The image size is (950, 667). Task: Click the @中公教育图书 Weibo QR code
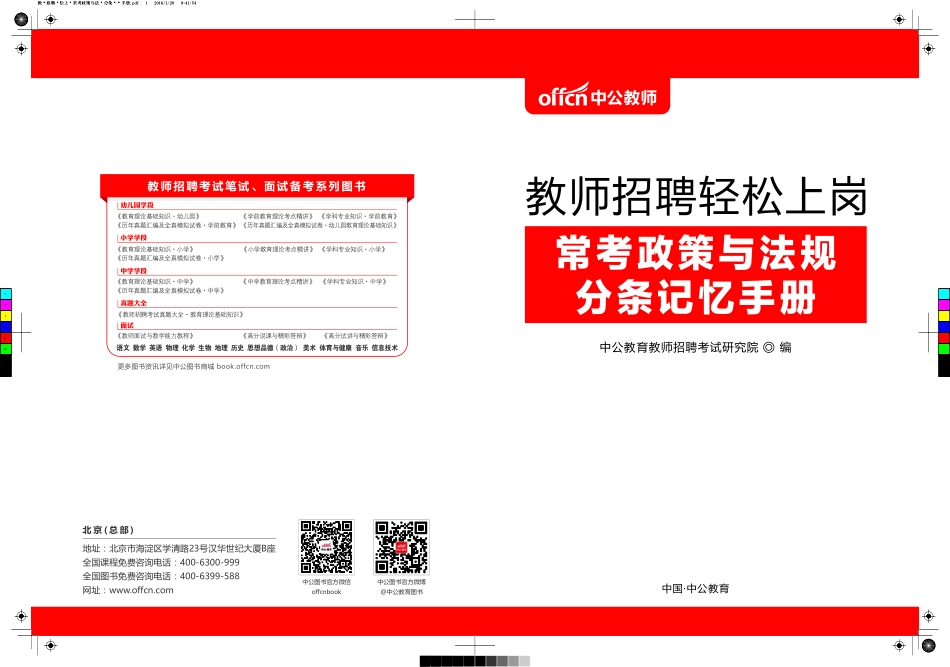(399, 547)
